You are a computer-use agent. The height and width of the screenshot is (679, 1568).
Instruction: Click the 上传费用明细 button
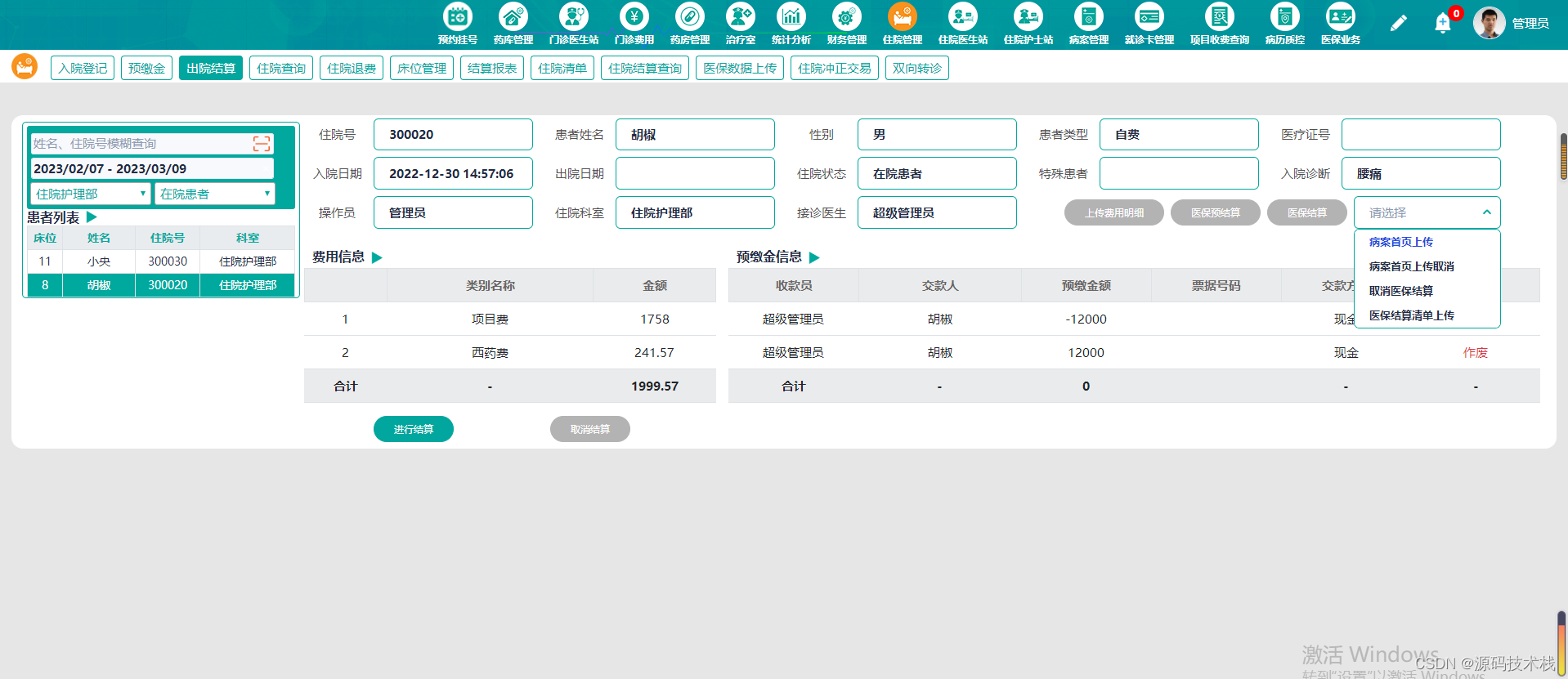1114,212
